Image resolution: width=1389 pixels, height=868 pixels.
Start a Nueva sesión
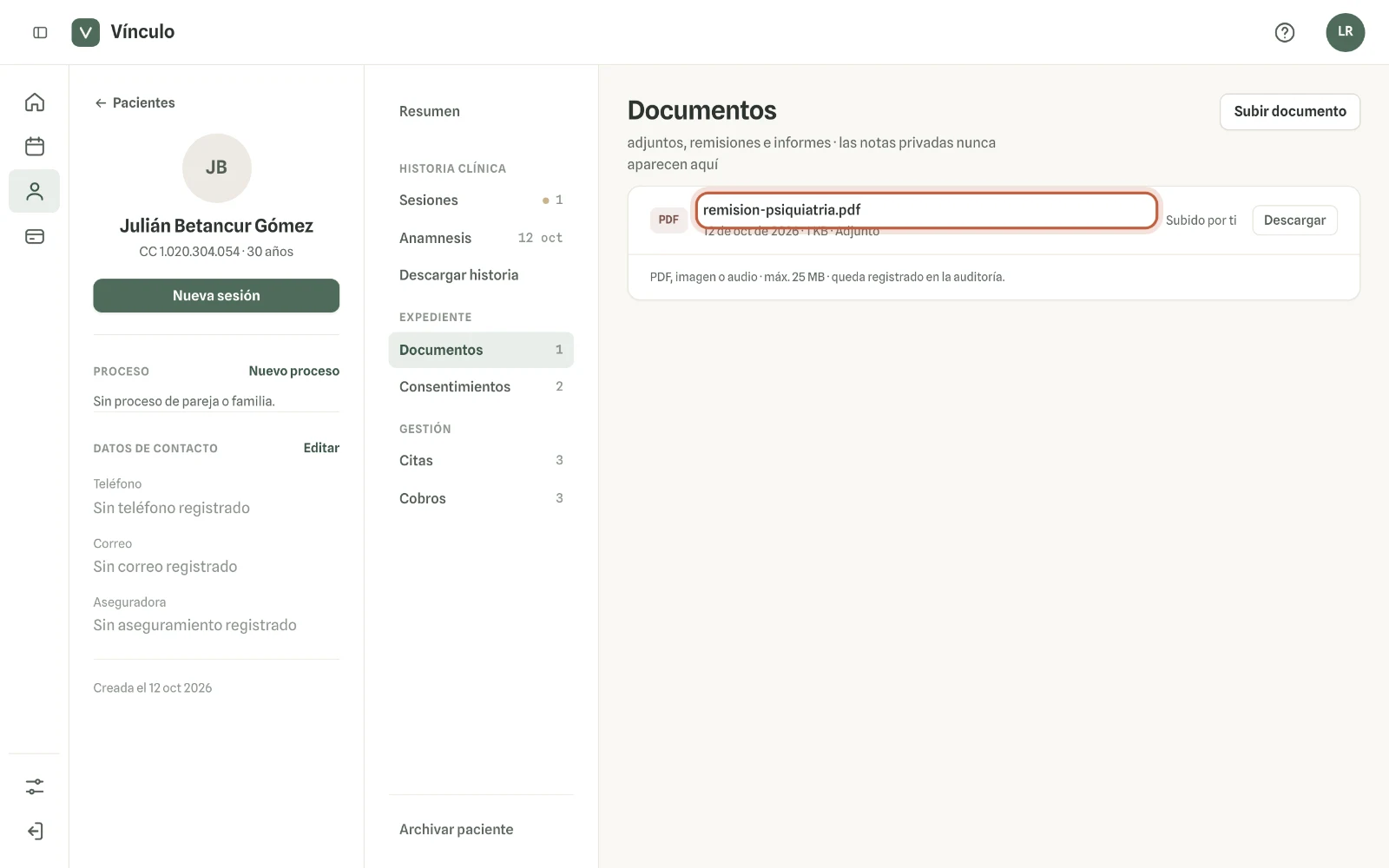pos(216,295)
